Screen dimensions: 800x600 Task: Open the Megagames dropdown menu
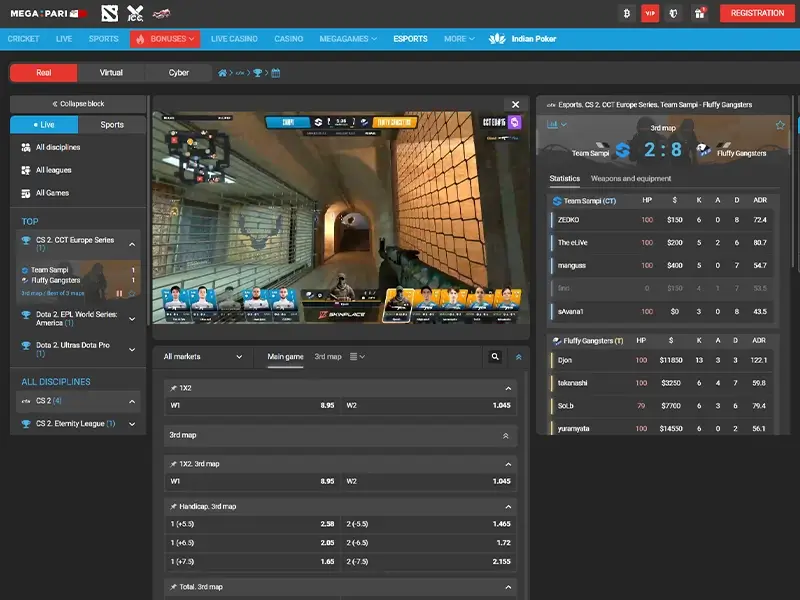click(348, 39)
